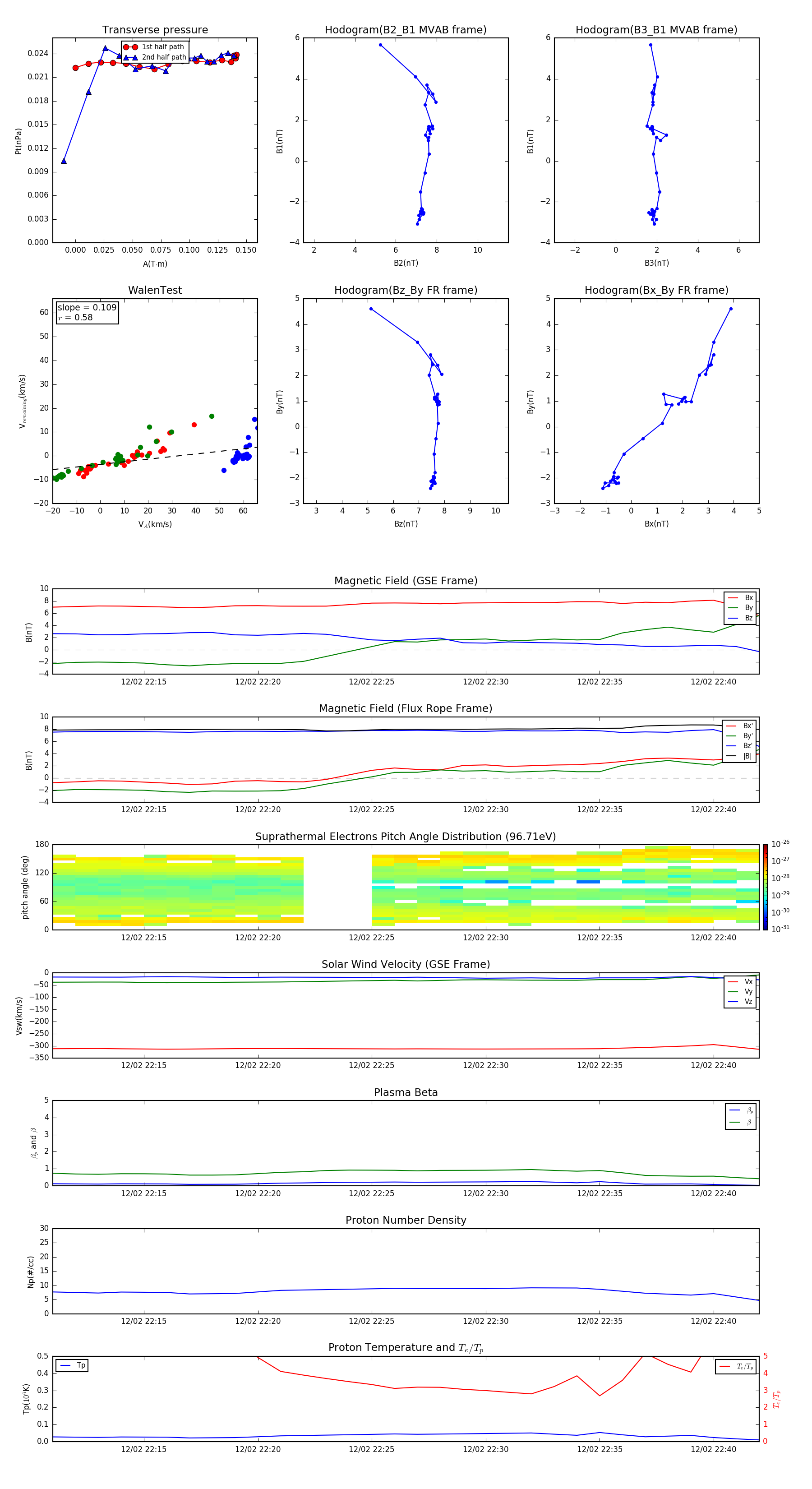
Task: Click the topmost point of Bx_By hodogram
Action: pyautogui.click(x=730, y=309)
